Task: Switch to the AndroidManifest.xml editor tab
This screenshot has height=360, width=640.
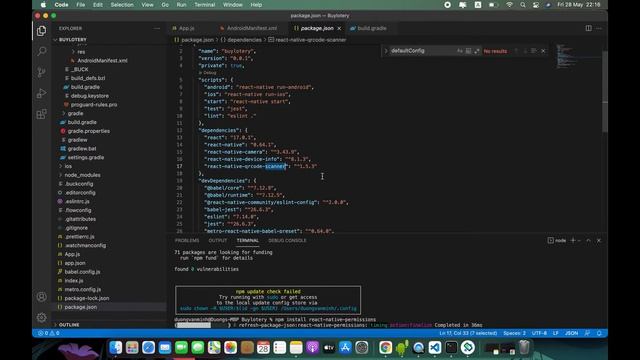Action: pos(252,29)
